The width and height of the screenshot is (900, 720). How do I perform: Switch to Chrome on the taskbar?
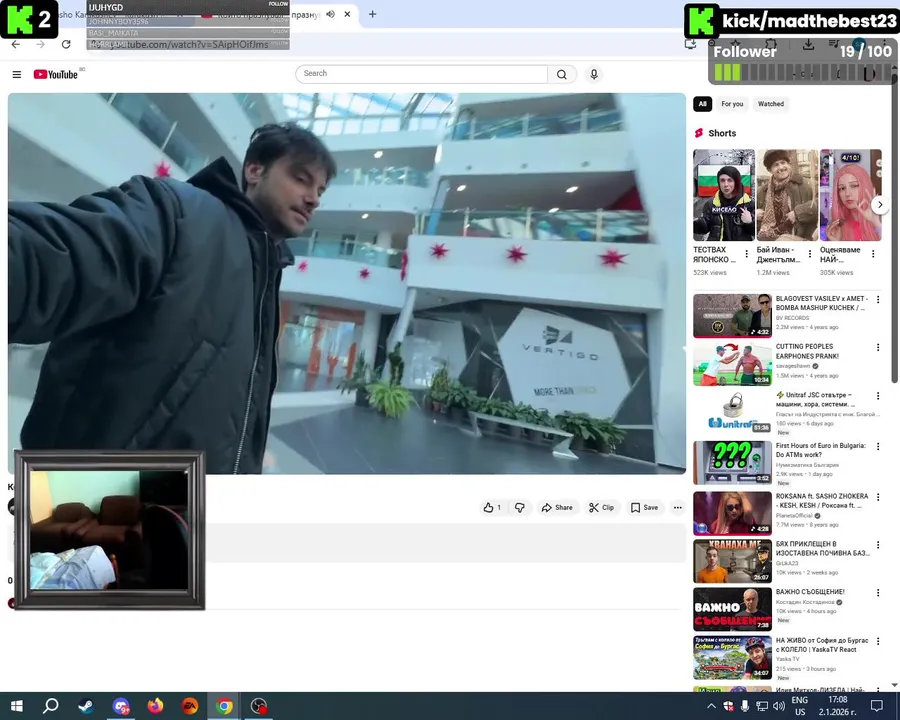pos(224,706)
